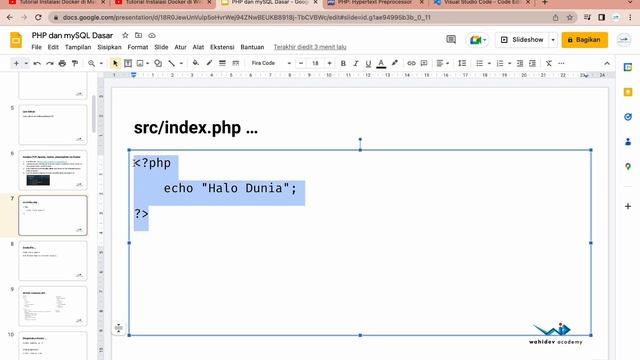Click the Highlight color icon
Screen dimensions: 640x360
[394, 63]
